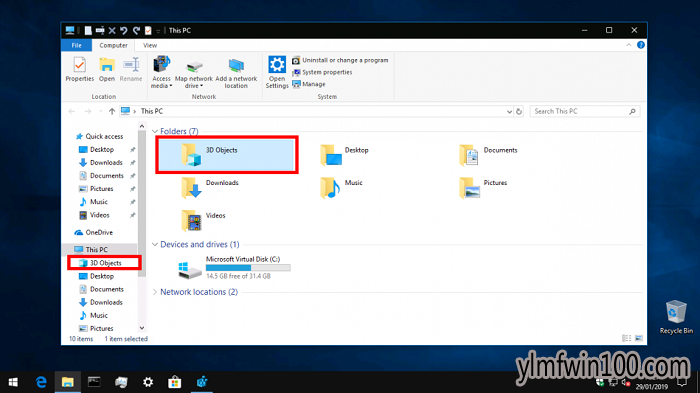Screen dimensions: 700x393
Task: Open the File menu tab
Action: [76, 45]
